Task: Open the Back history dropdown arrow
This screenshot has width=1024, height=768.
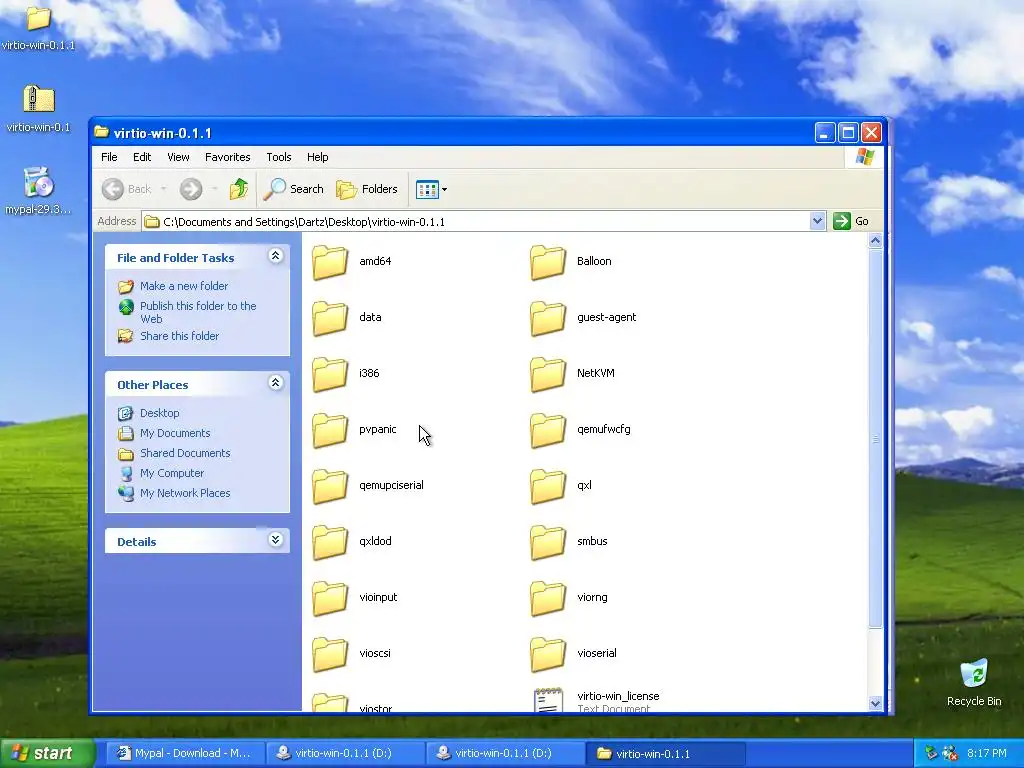Action: [163, 189]
